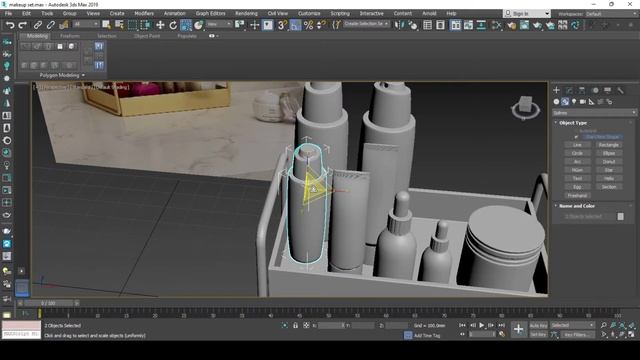
Task: Click the Helix spline button
Action: tap(609, 178)
